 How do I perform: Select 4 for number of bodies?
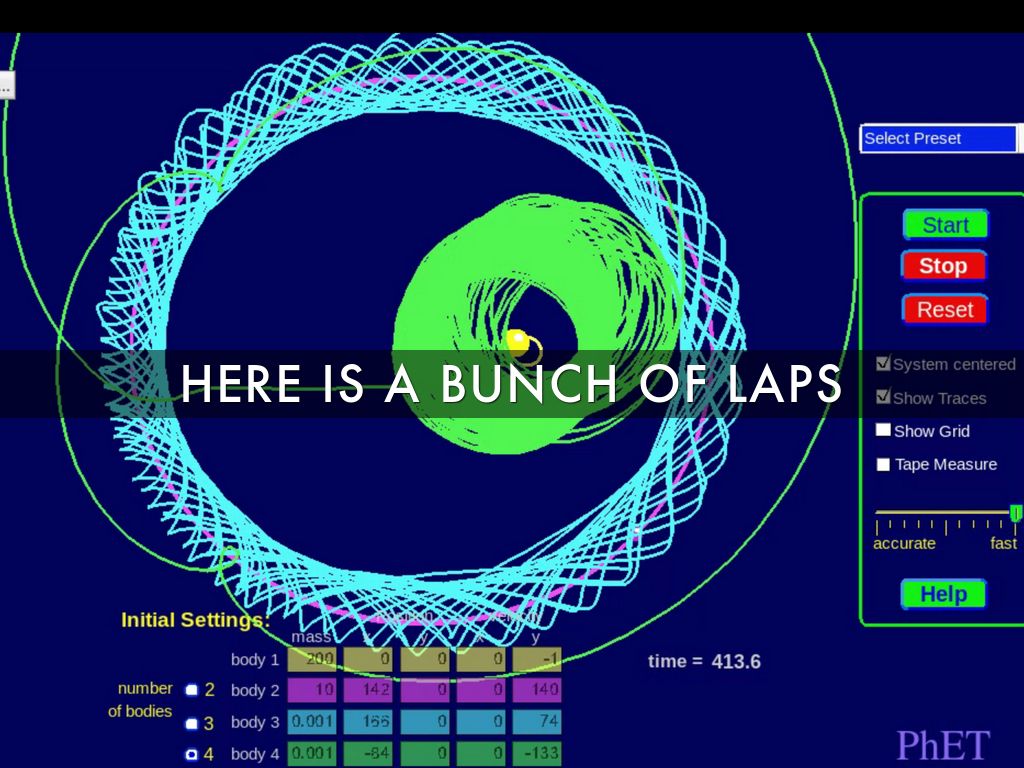pyautogui.click(x=192, y=754)
